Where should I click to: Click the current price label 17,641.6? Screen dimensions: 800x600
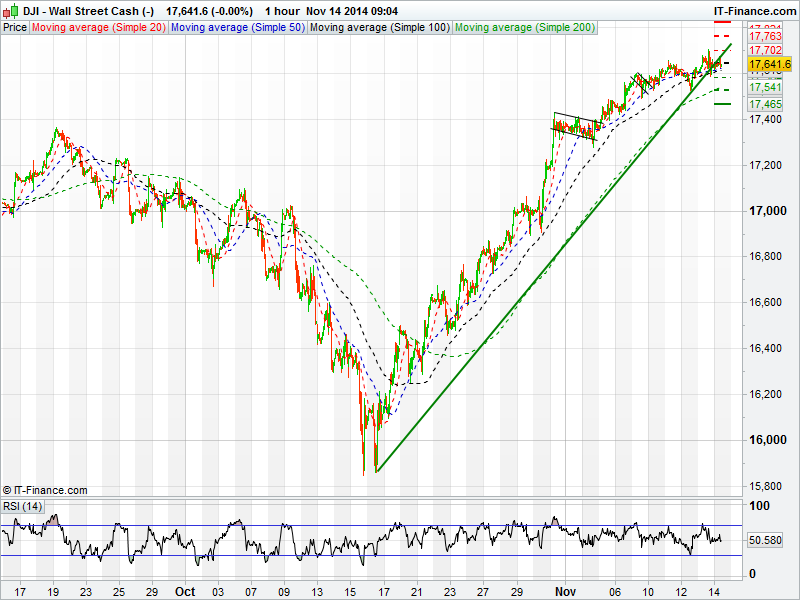769,64
